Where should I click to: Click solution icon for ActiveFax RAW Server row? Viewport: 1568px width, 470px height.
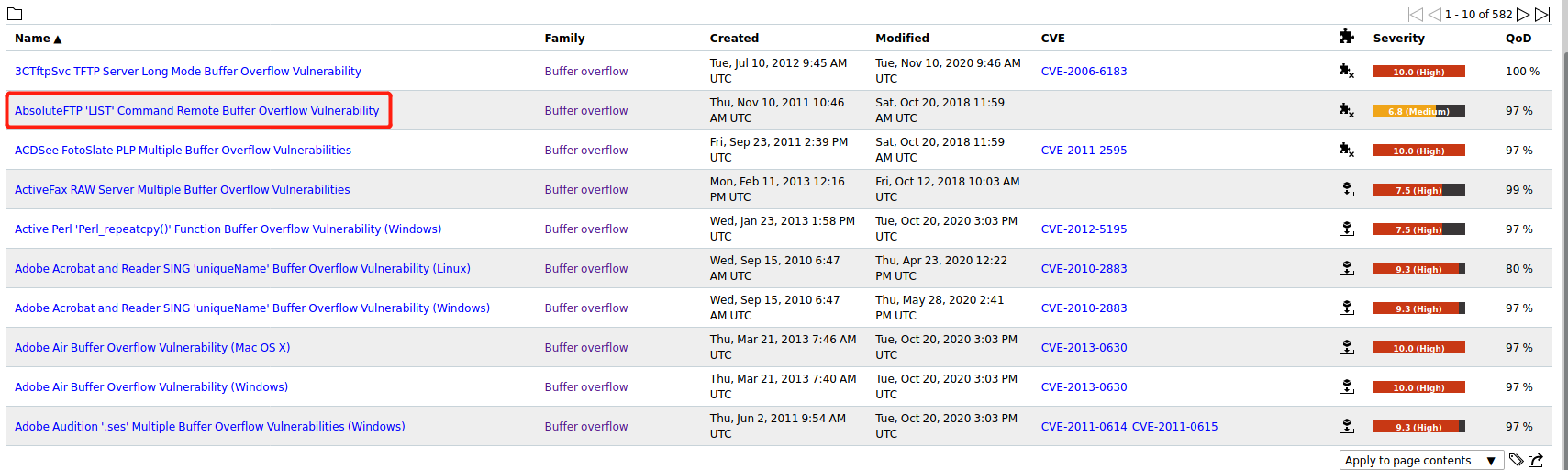pyautogui.click(x=1346, y=189)
